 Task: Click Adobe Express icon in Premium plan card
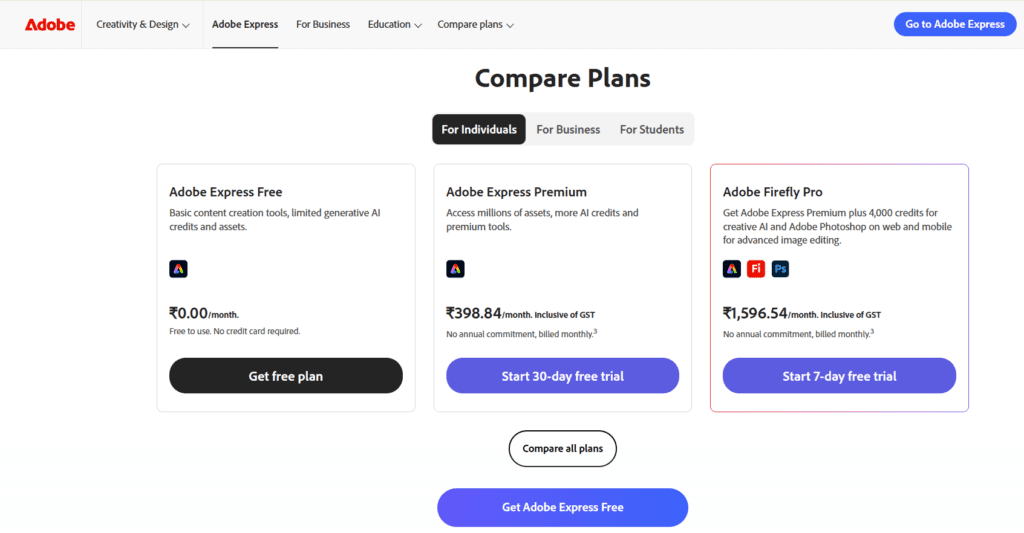(455, 268)
